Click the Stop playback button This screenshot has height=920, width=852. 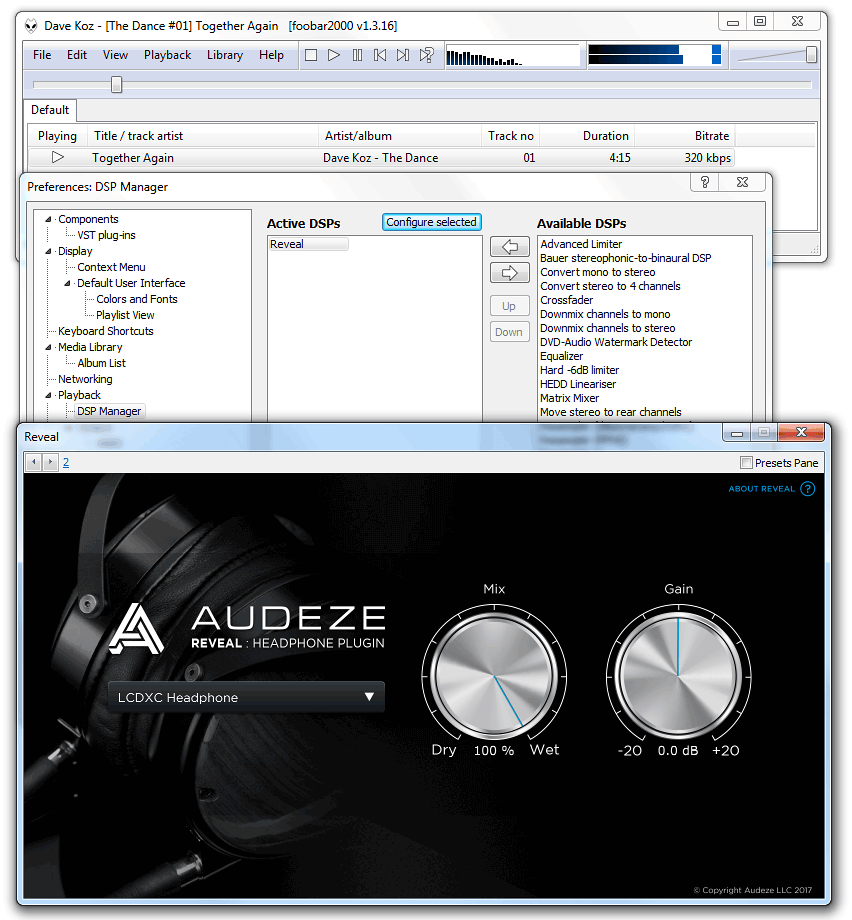pyautogui.click(x=311, y=55)
